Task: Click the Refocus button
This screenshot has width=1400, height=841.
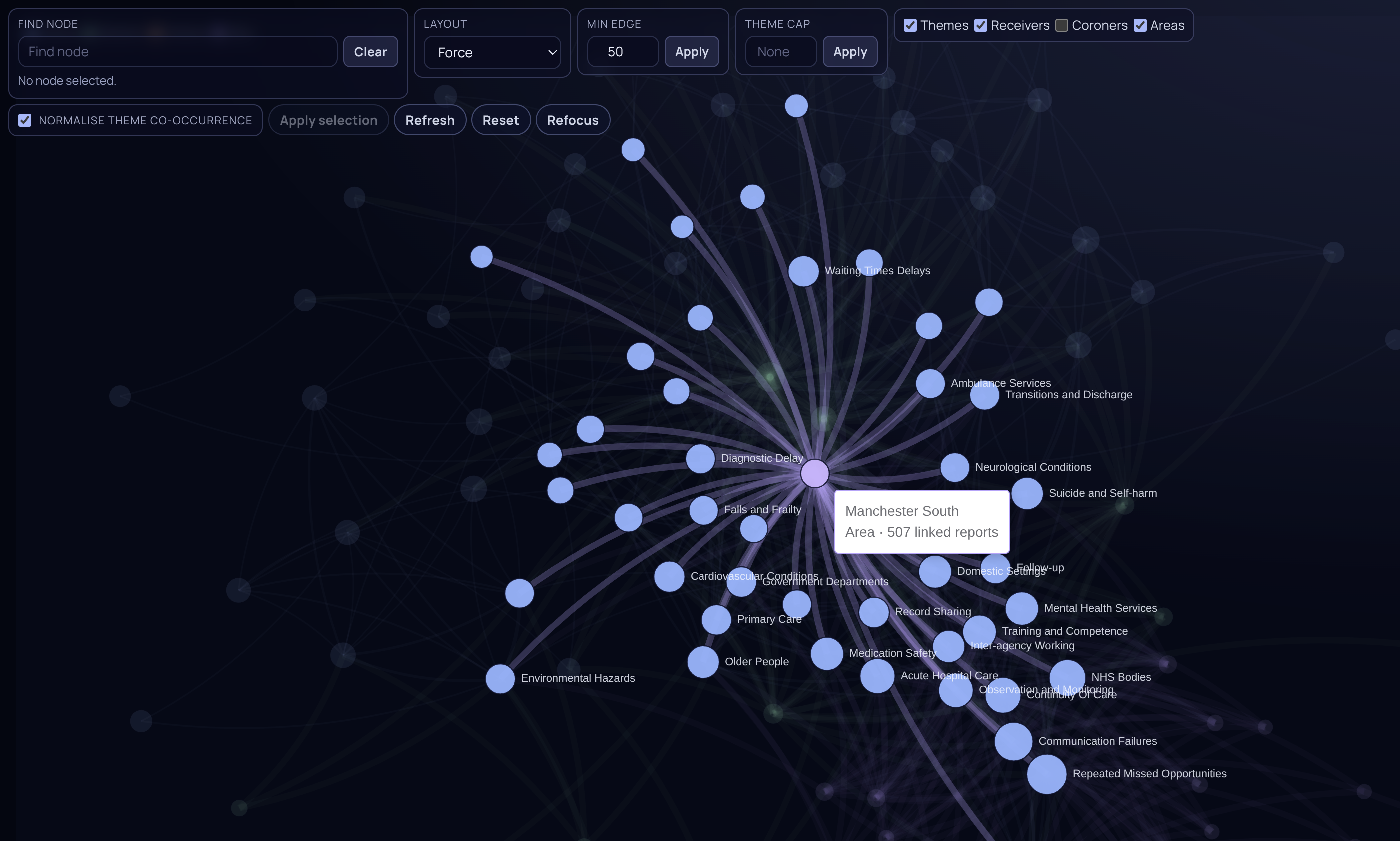Action: click(x=572, y=120)
